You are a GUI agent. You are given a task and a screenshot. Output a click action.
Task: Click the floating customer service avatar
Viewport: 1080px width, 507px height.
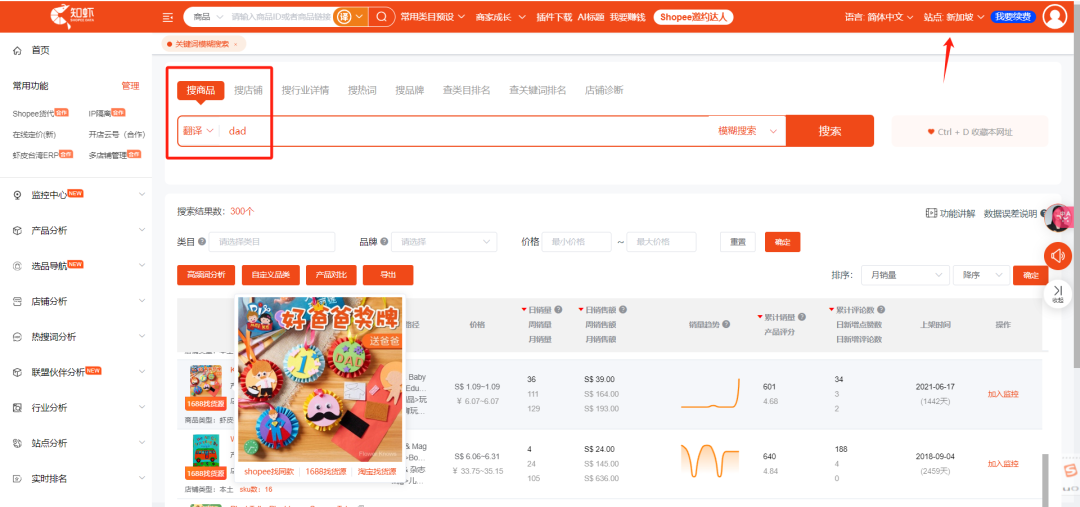click(x=1058, y=218)
